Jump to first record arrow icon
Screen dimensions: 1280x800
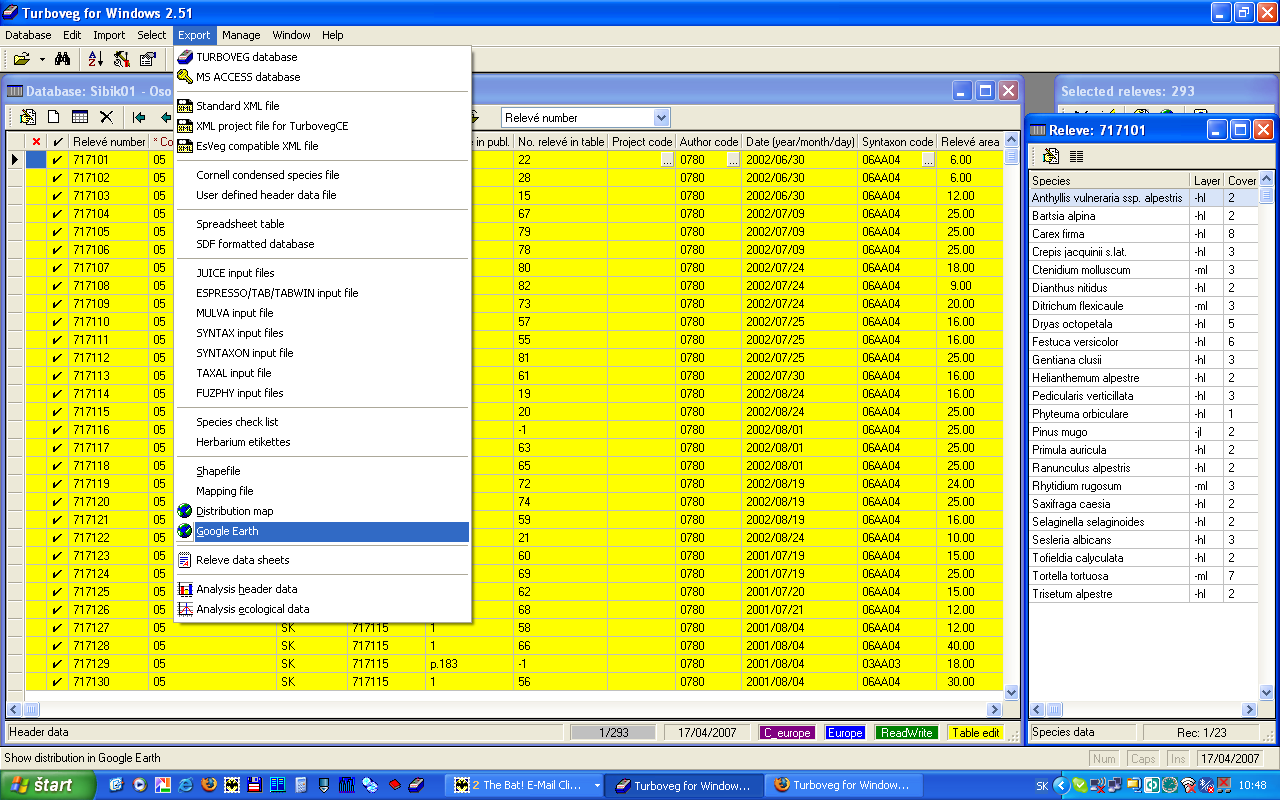click(139, 117)
